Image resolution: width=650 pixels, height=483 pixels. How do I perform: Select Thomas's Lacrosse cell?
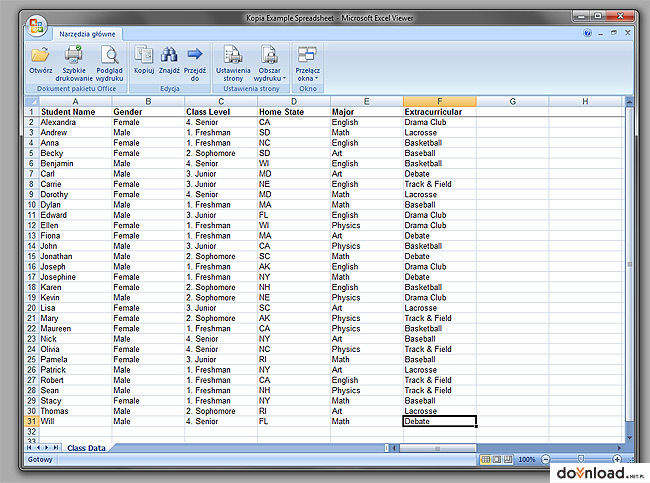(x=439, y=411)
